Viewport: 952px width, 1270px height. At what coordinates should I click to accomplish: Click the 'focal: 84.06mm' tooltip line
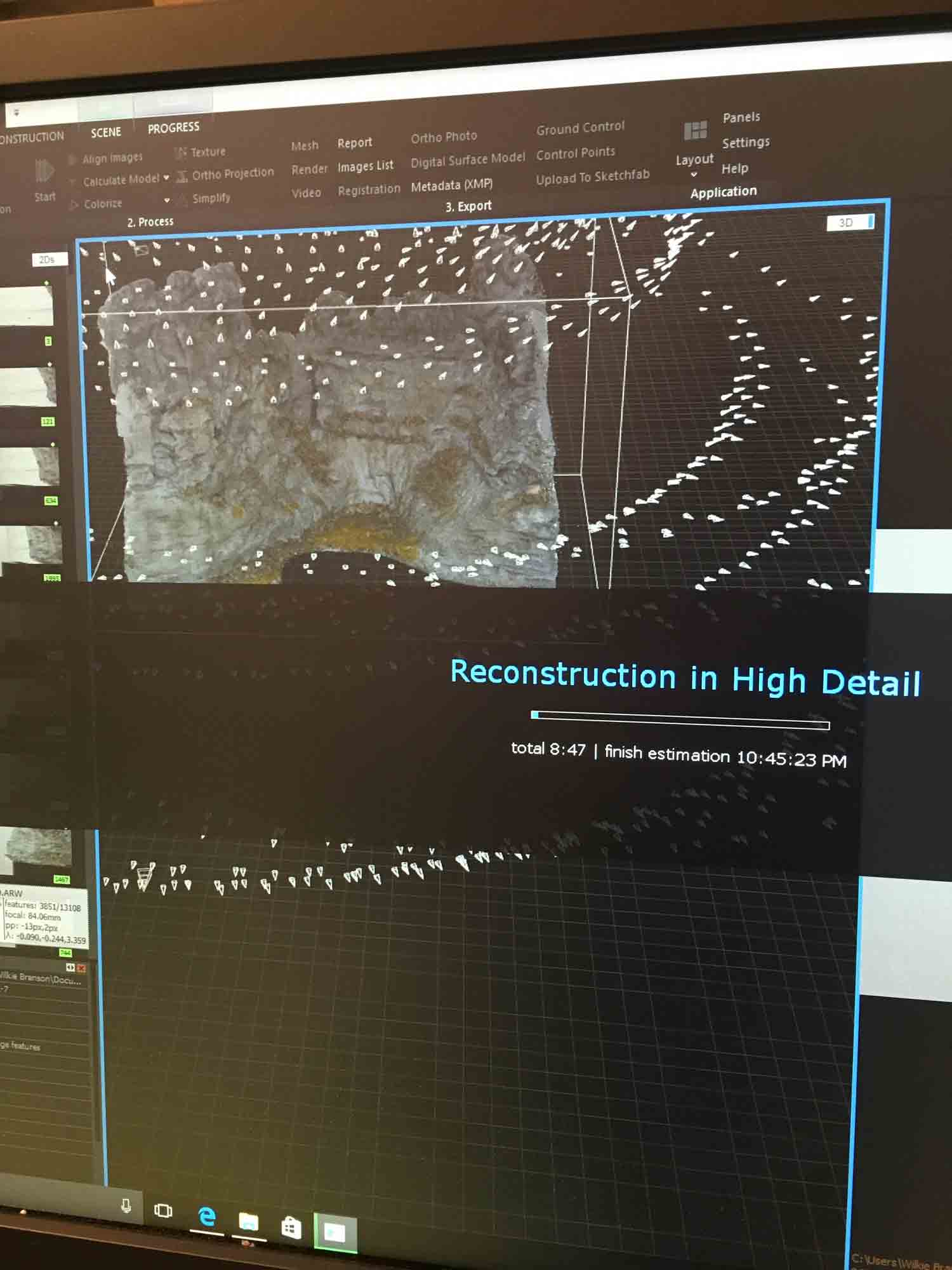click(33, 916)
